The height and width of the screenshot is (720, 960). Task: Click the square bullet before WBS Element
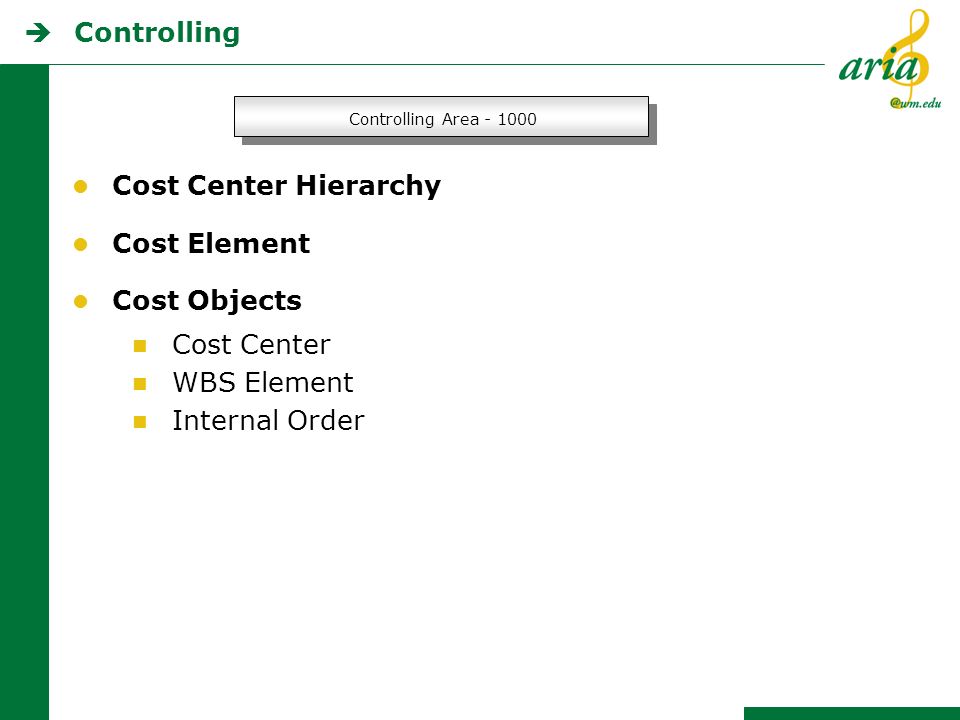tap(140, 384)
